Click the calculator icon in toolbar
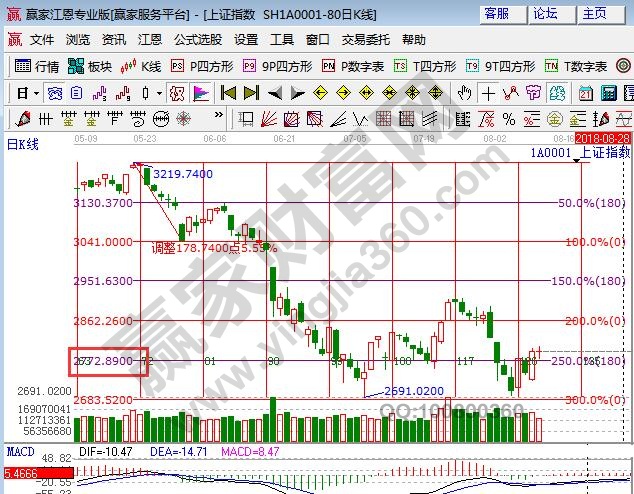The width and height of the screenshot is (634, 494). click(x=607, y=93)
